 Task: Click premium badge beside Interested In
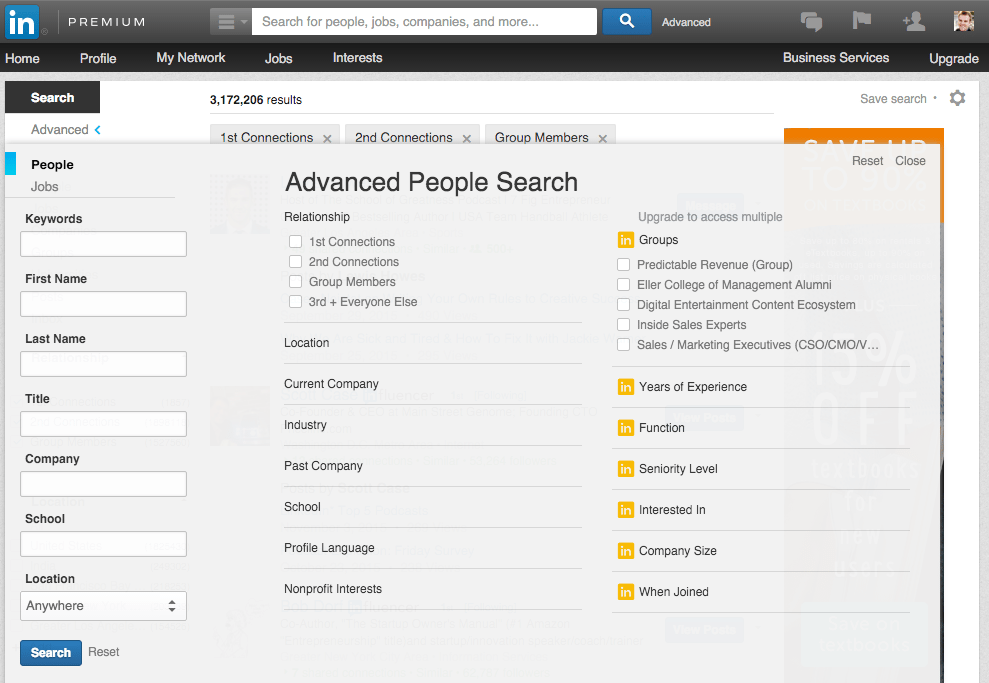[626, 510]
